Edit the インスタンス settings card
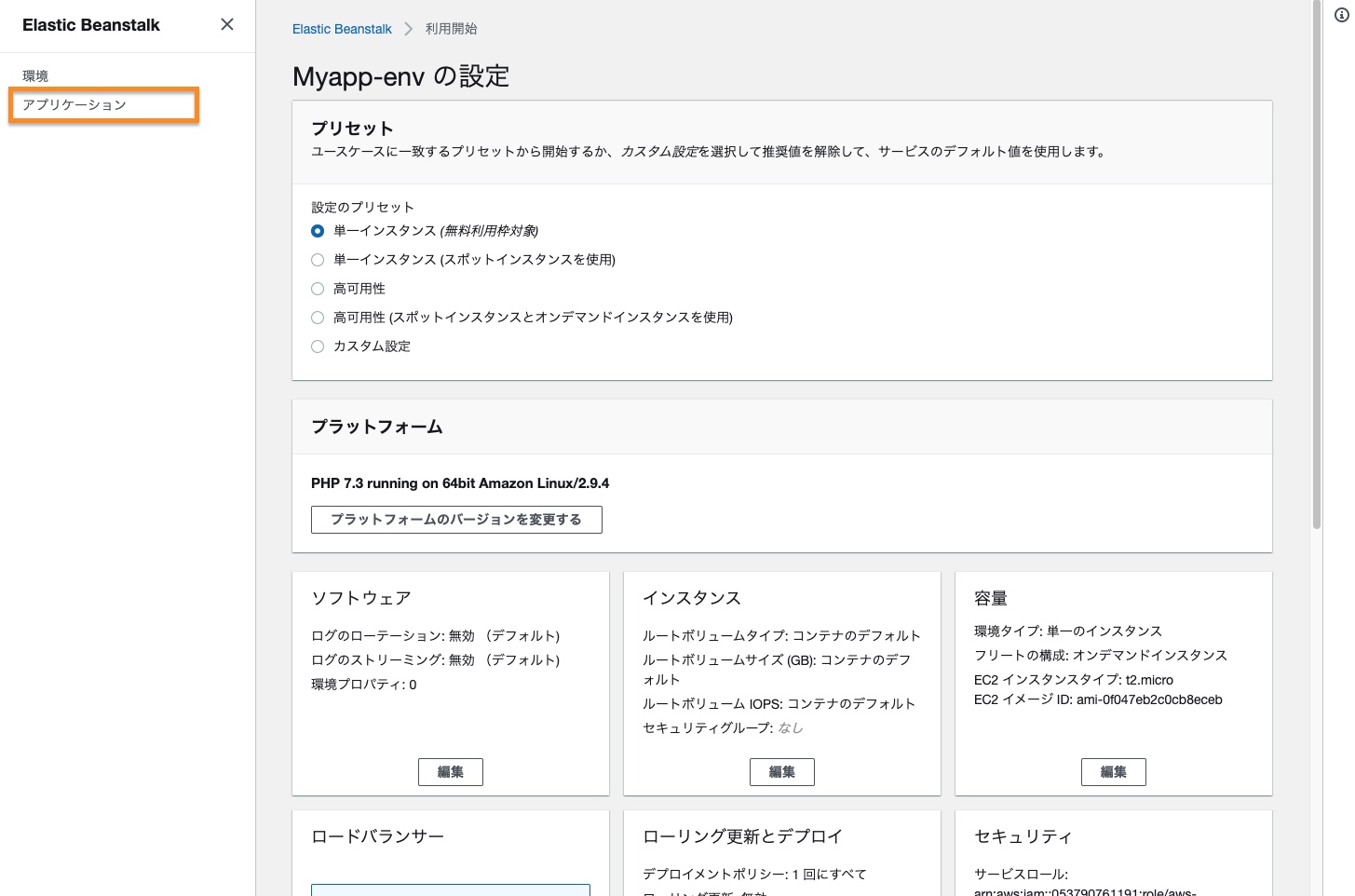Viewport: 1355px width, 896px height. (782, 772)
